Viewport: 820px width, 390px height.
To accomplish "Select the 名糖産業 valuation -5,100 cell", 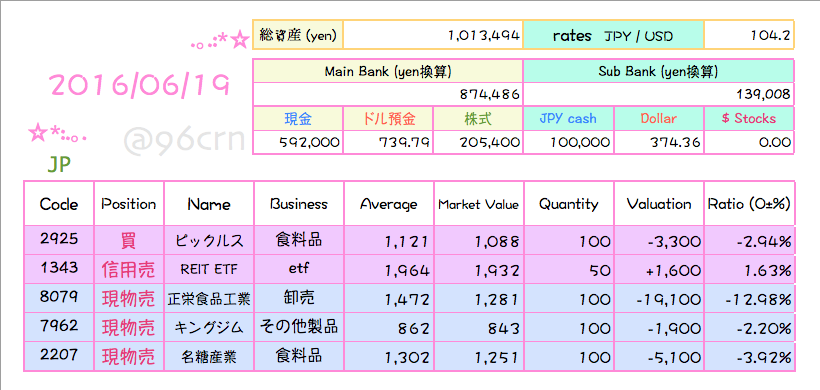I will pos(659,357).
